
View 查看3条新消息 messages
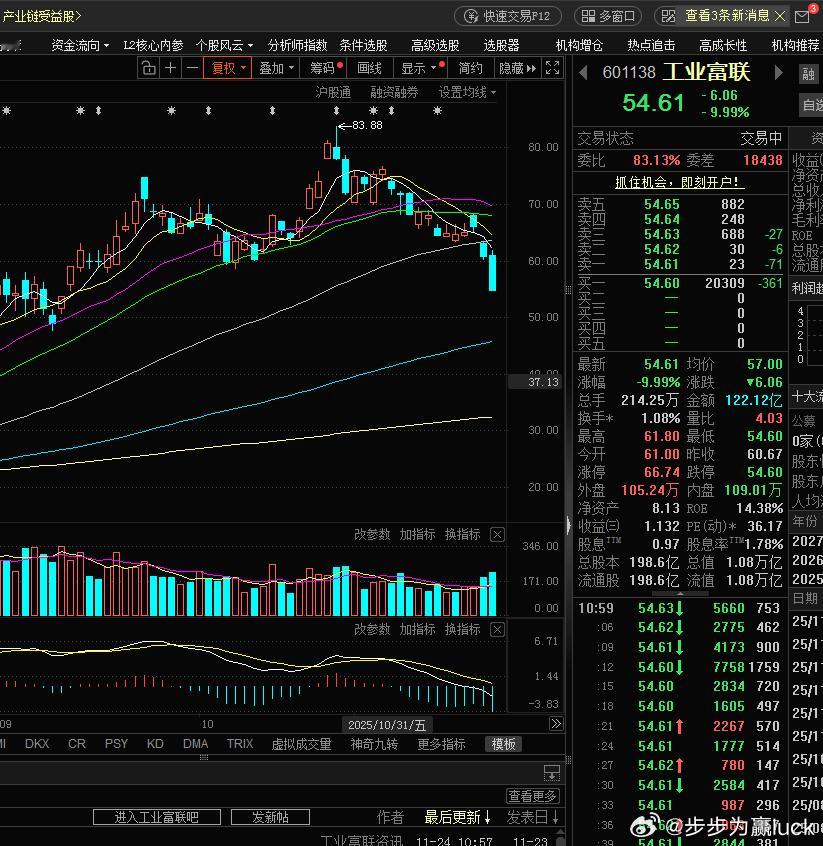726,16
